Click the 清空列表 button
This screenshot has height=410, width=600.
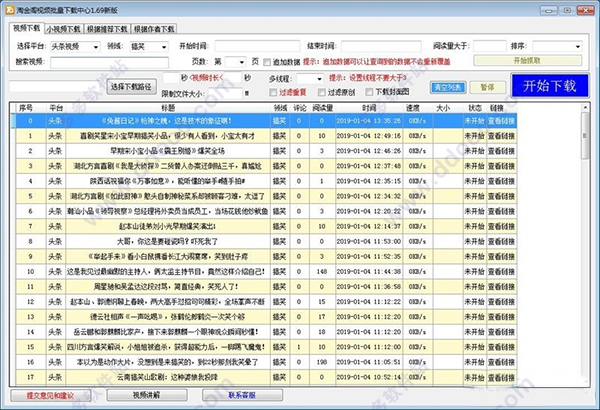pyautogui.click(x=448, y=87)
